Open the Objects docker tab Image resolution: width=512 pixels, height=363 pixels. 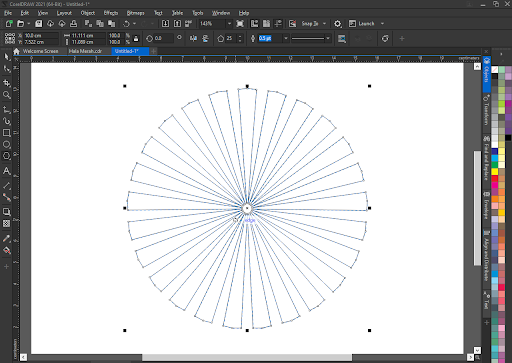tap(487, 74)
